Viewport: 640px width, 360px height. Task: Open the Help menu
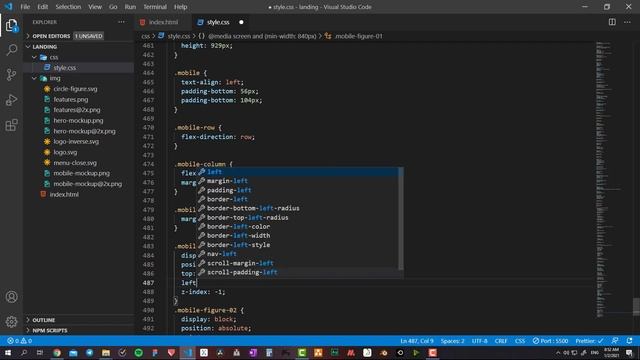point(180,7)
